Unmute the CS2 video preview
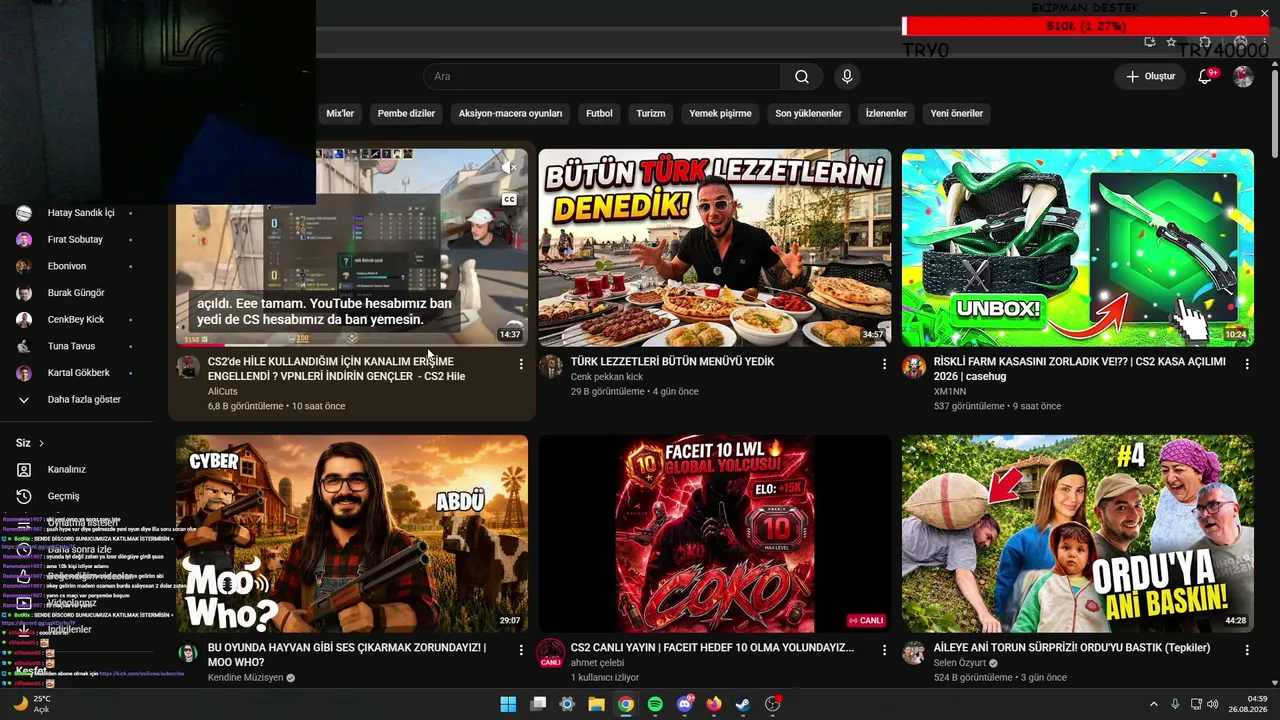The image size is (1280, 720). pos(509,167)
